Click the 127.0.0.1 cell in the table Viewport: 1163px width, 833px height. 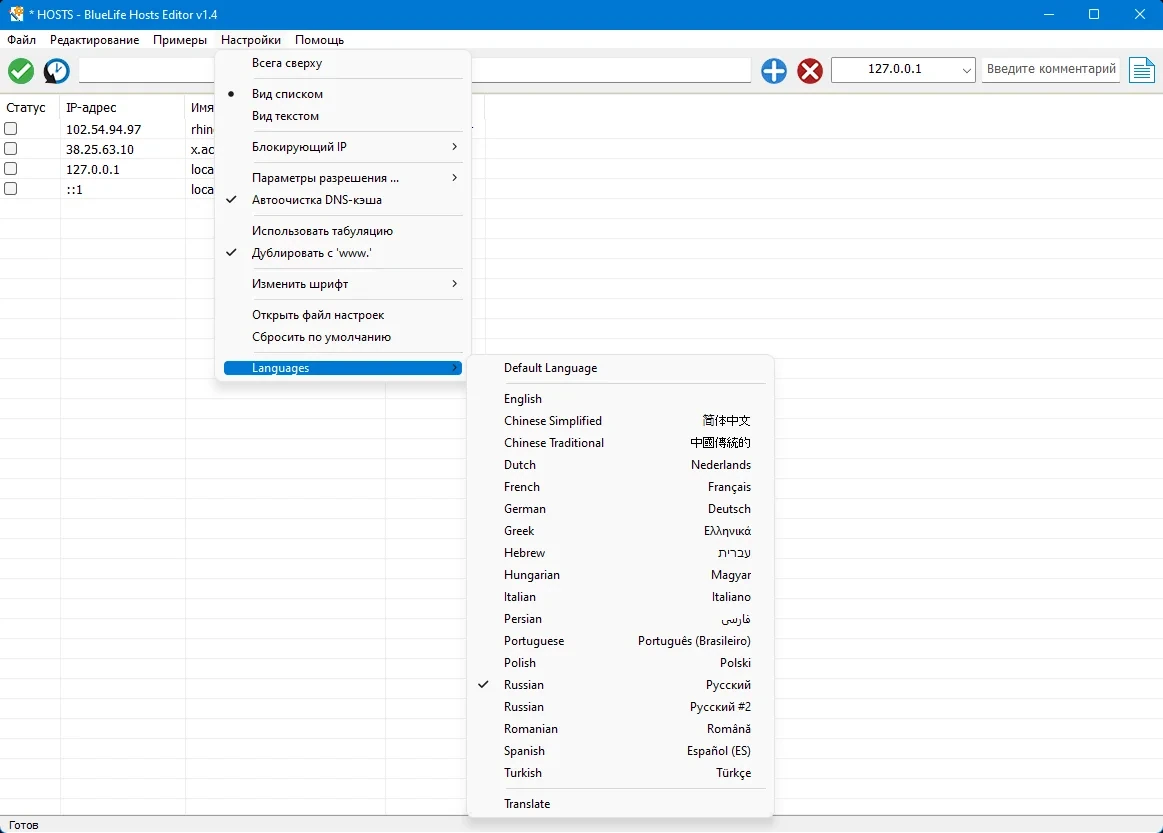click(93, 169)
